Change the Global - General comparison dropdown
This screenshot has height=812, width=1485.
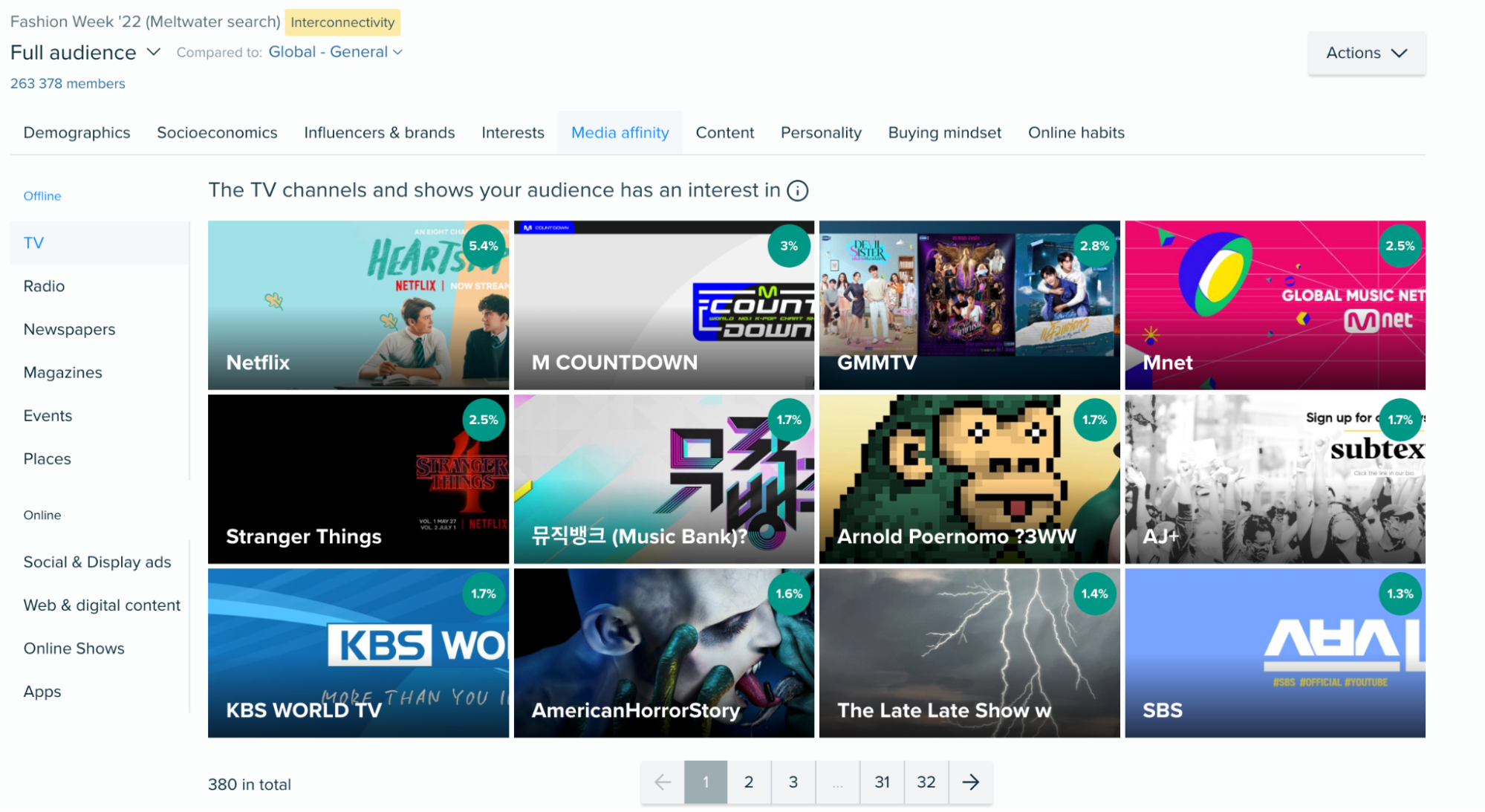336,52
